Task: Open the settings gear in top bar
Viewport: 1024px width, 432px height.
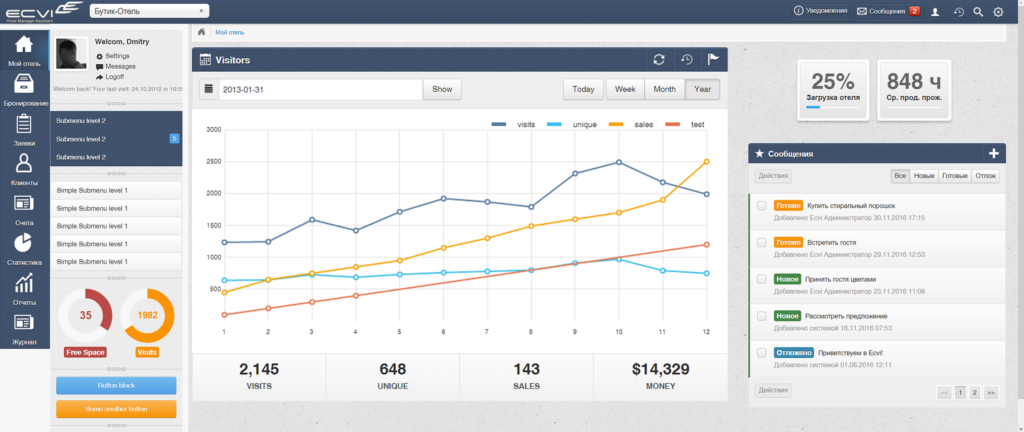Action: (x=998, y=11)
